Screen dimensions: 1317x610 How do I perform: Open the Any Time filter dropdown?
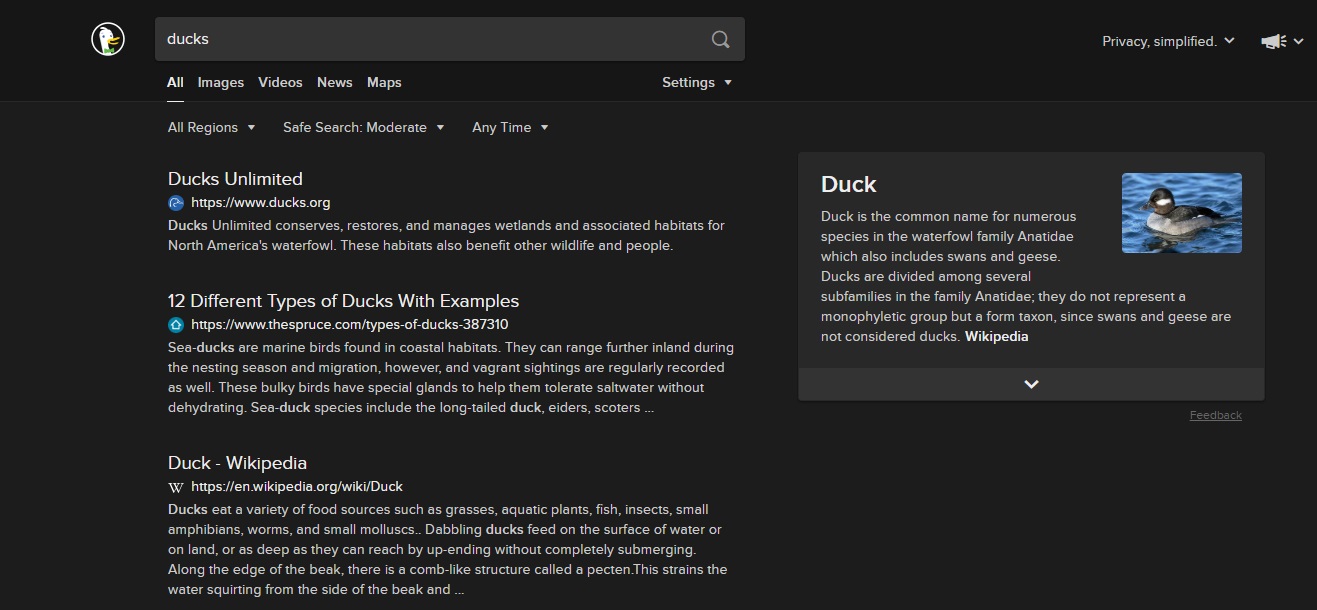pos(510,127)
